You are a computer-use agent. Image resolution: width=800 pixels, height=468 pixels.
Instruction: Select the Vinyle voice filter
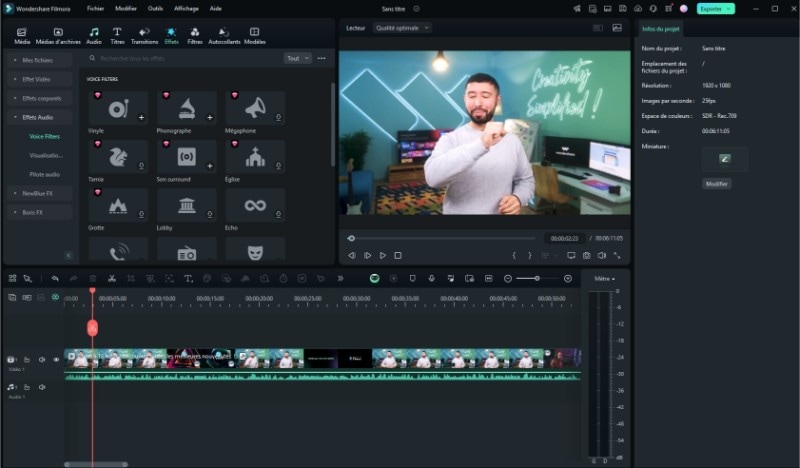(118, 108)
